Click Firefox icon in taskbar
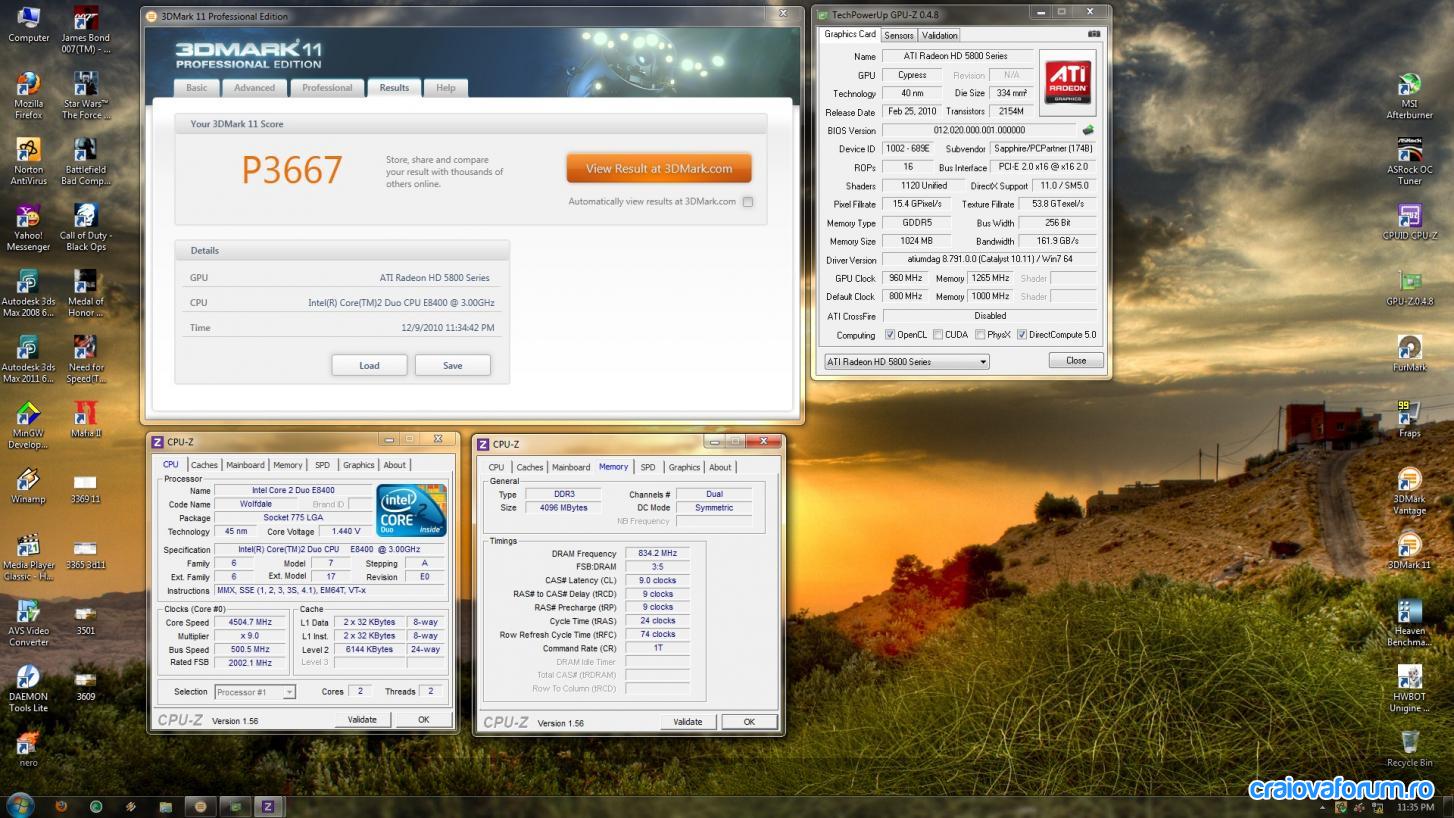This screenshot has height=818, width=1454. [62, 806]
